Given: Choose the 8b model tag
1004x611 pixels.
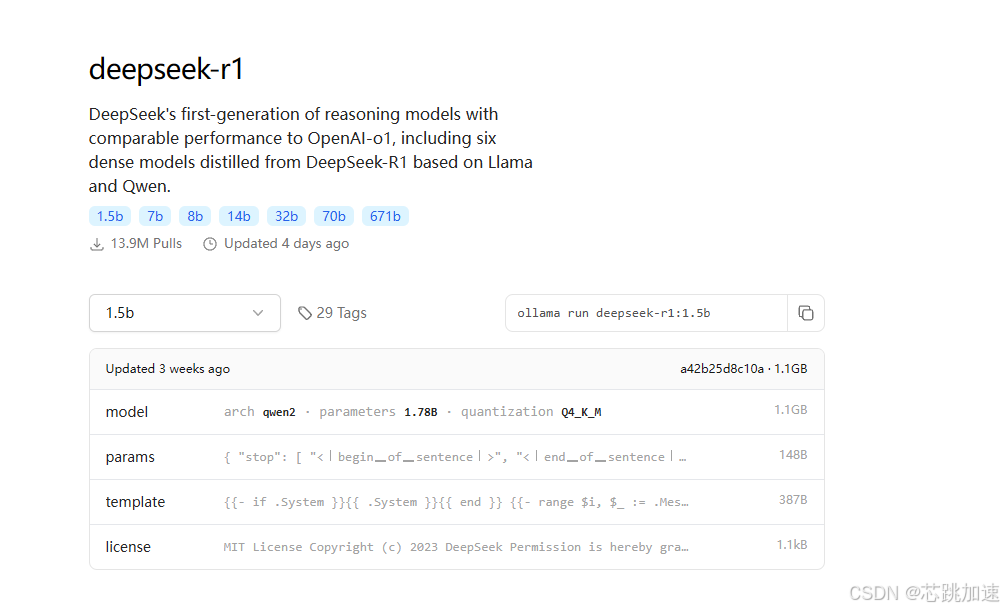Looking at the screenshot, I should pyautogui.click(x=195, y=216).
